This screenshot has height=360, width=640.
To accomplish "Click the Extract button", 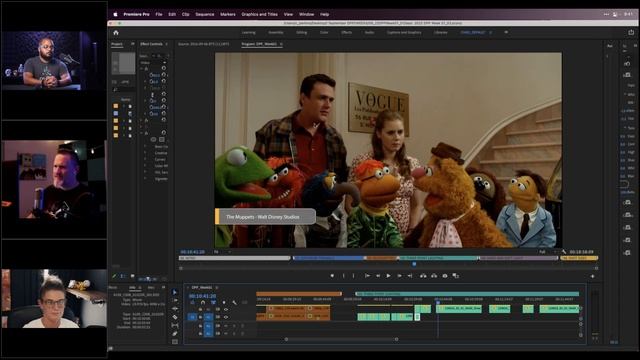I will pos(434,276).
